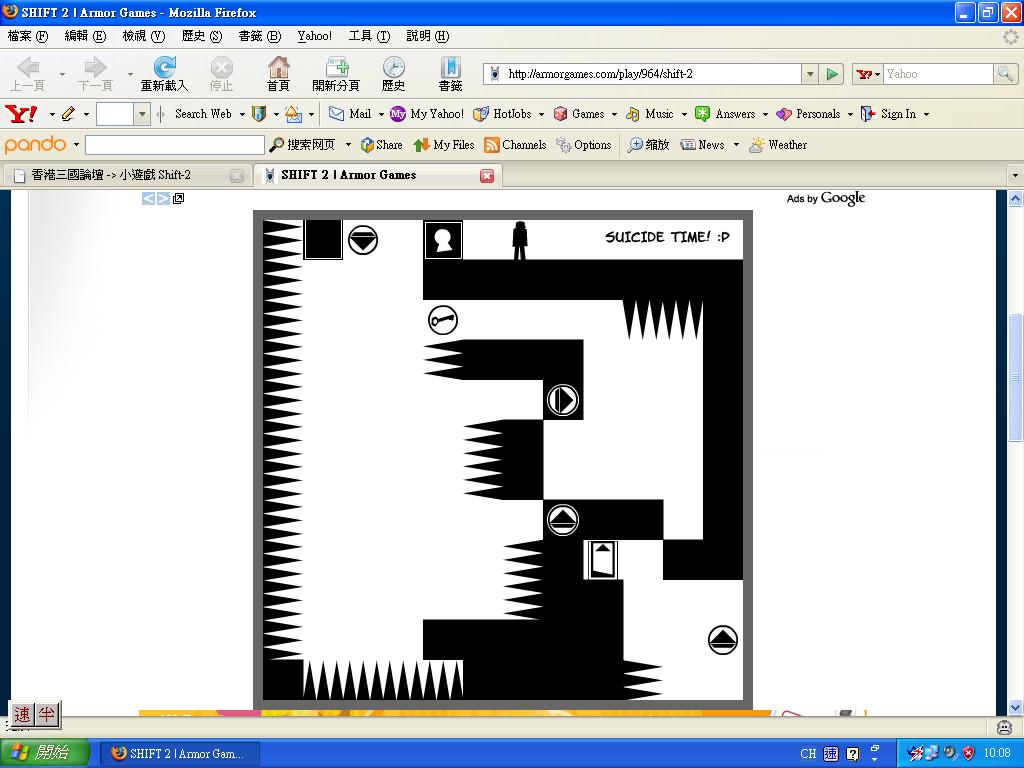Screen dimensions: 1024x768
Task: Click Pando web search button
Action: pyautogui.click(x=302, y=144)
